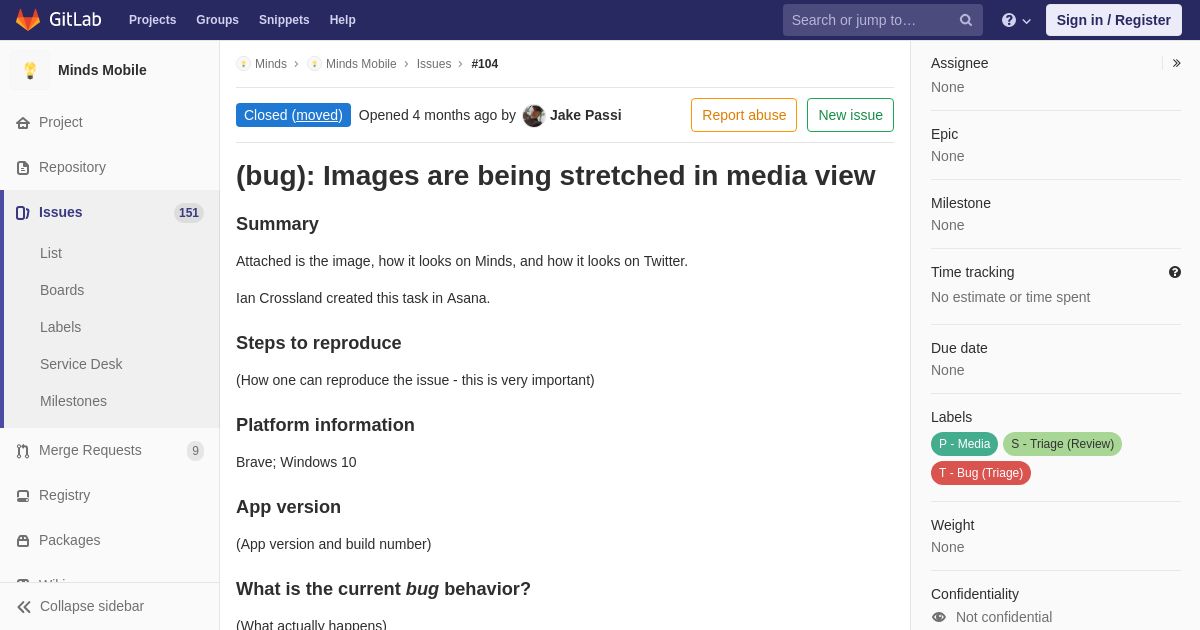
Task: Click the Platform information heading
Action: click(325, 425)
